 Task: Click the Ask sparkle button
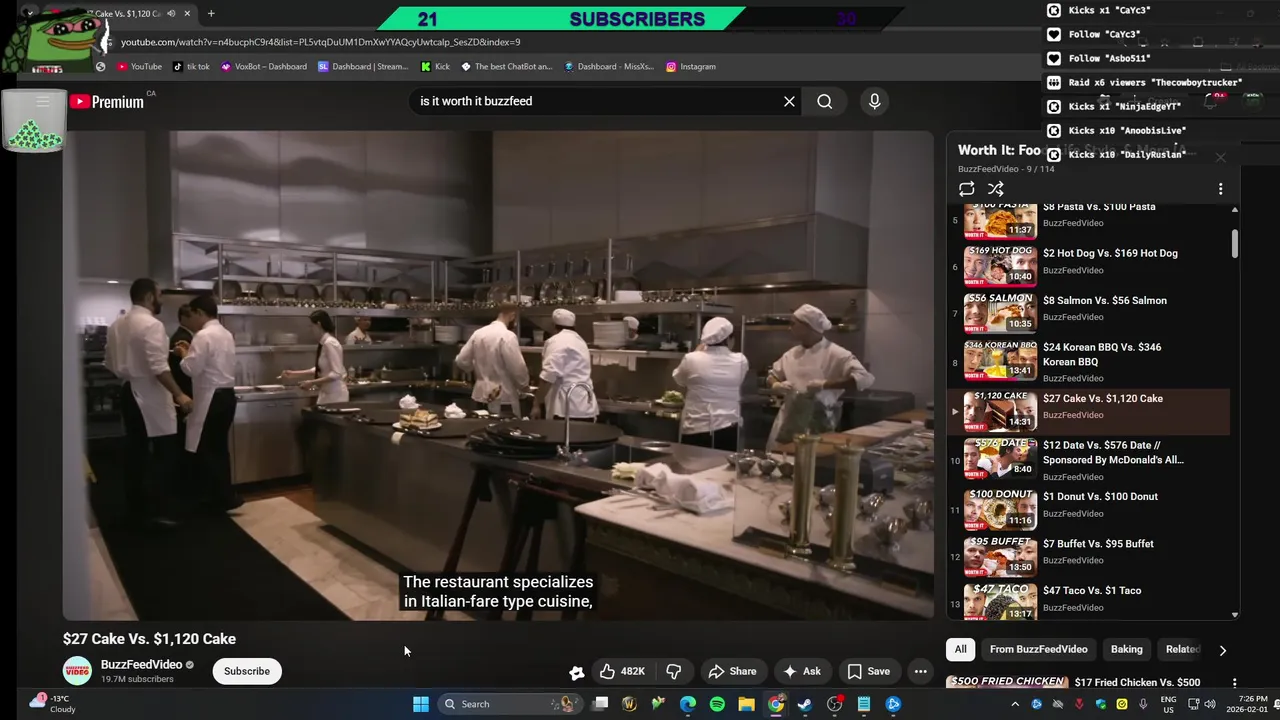coord(802,671)
